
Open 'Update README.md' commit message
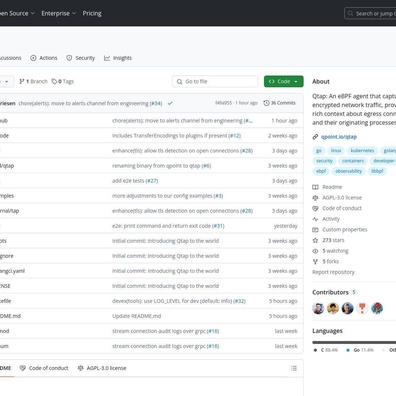(137, 316)
